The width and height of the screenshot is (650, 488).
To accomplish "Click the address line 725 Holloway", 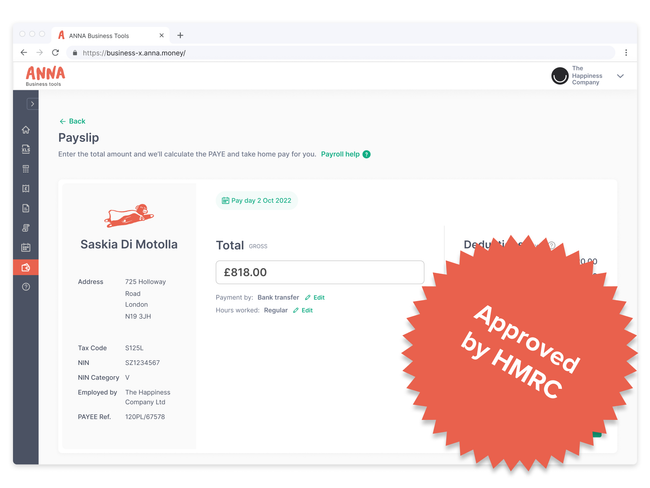I will (x=146, y=282).
